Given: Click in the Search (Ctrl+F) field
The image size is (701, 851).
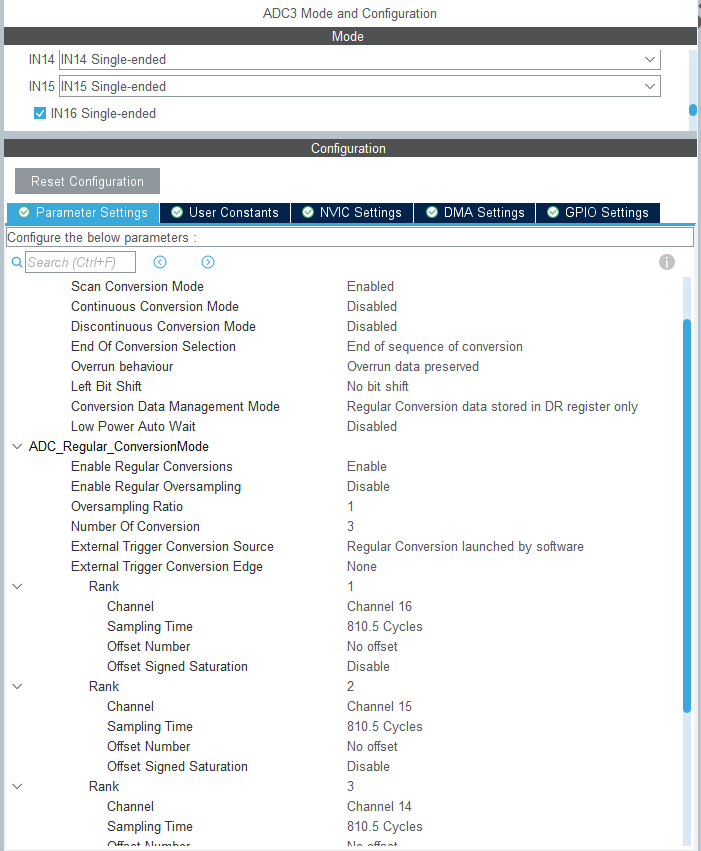Looking at the screenshot, I should pos(80,262).
